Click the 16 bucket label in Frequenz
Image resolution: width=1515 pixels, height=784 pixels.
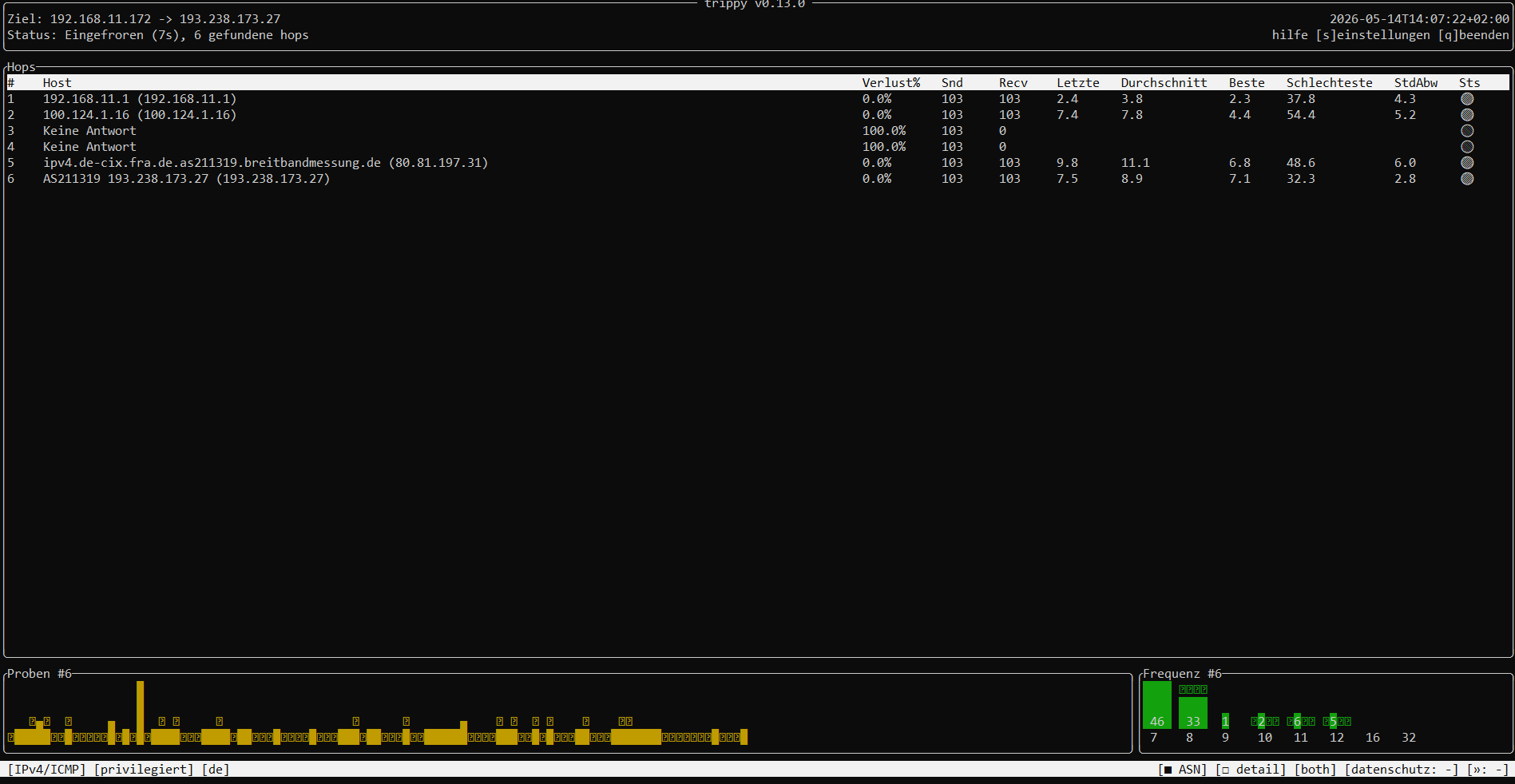coord(1373,738)
